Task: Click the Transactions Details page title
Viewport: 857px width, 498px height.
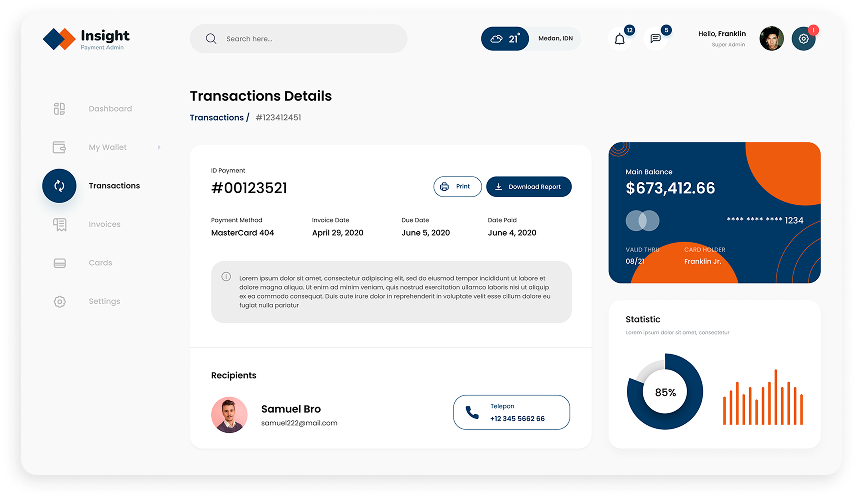Action: pos(261,96)
